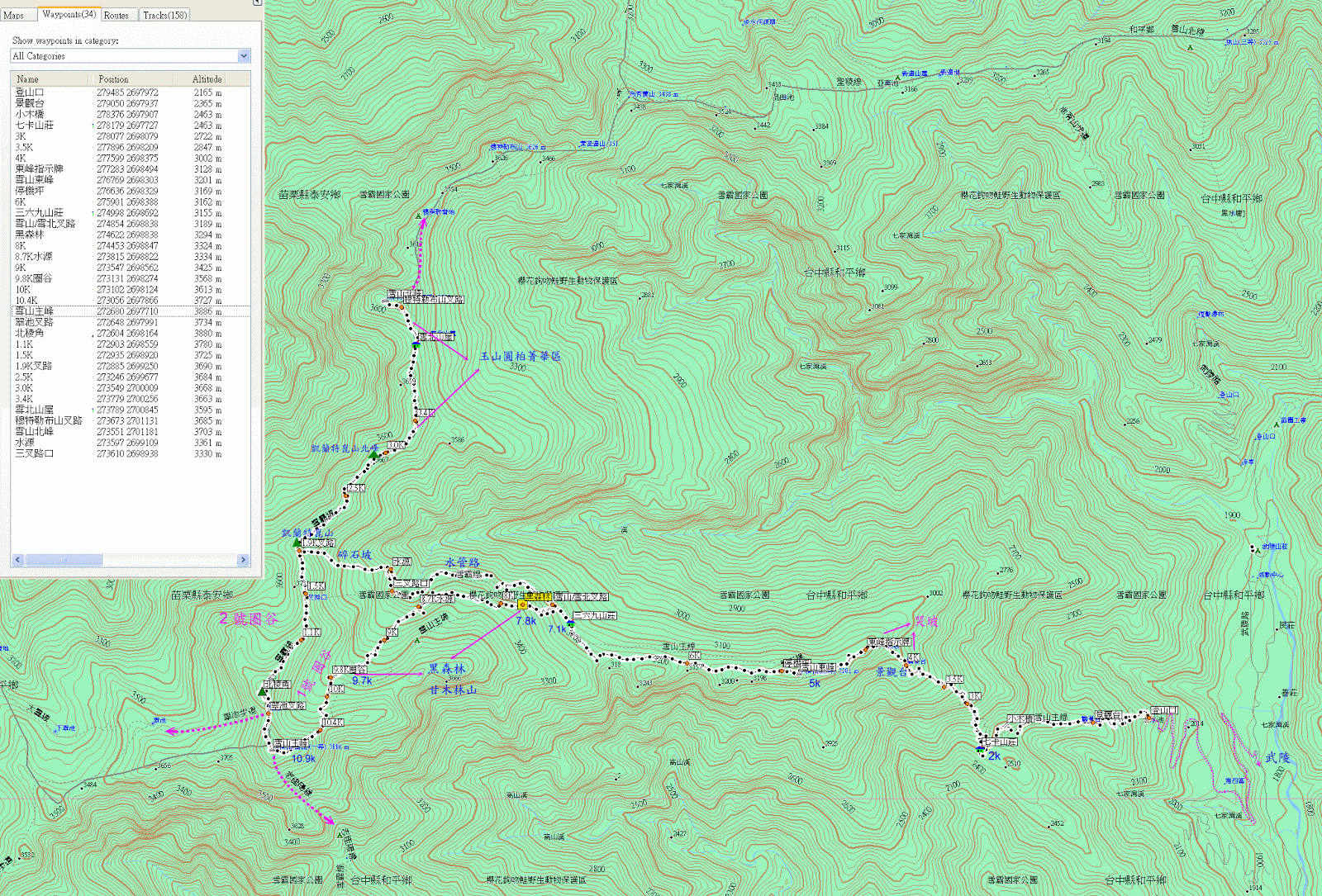Select the 東峰指示牌 row in the waypoint list

[x=131, y=169]
